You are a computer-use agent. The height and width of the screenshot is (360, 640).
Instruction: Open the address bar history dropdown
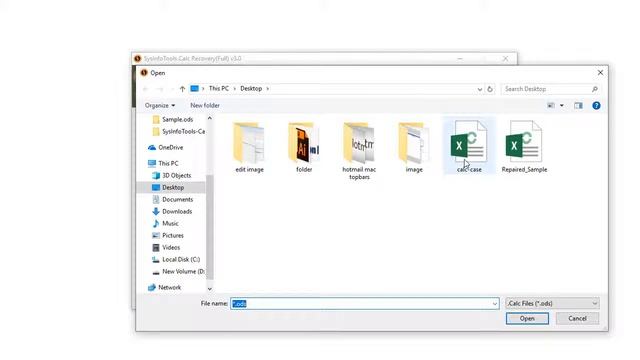[480, 89]
